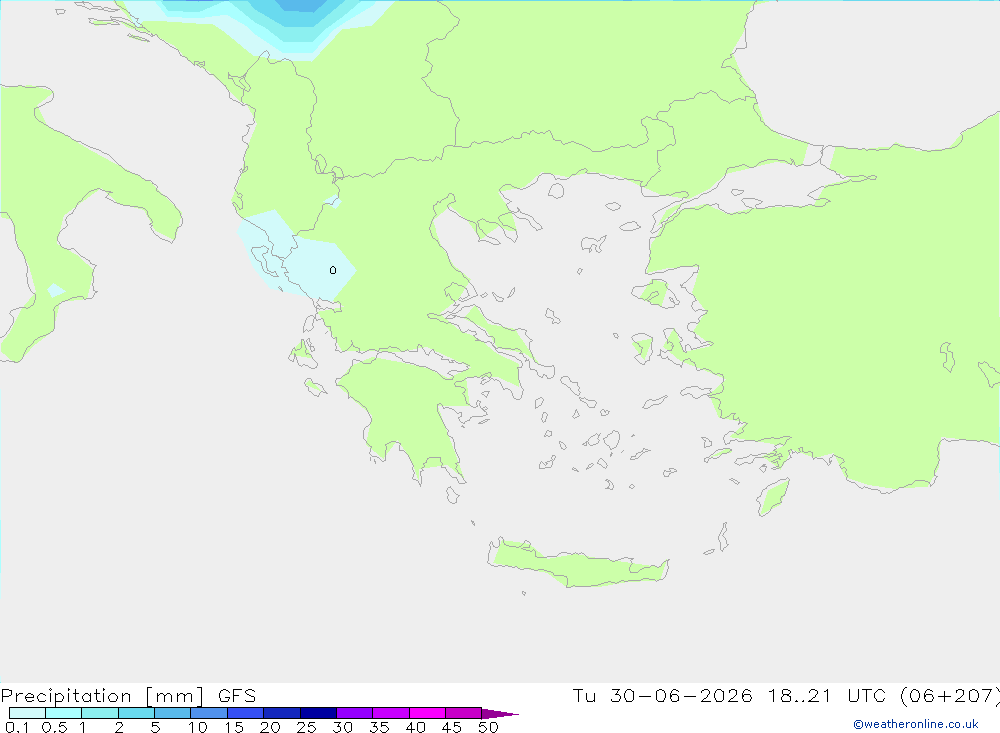
Task: Click the legend label '0.5'
Action: [54, 727]
